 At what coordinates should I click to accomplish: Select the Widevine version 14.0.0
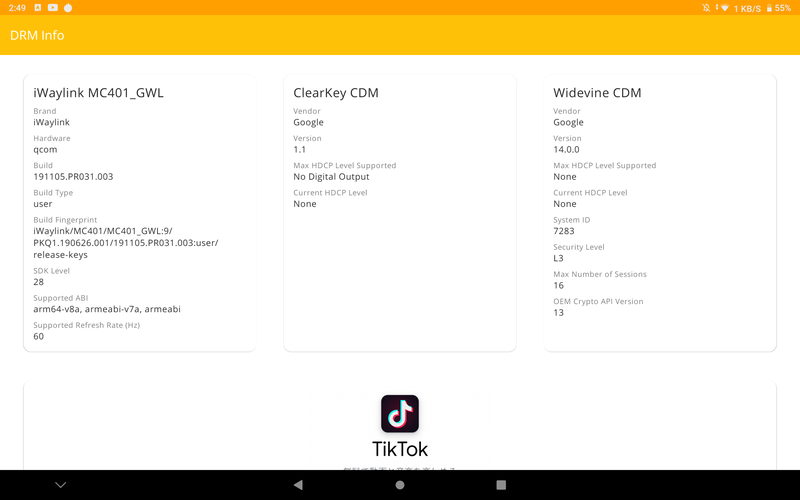click(566, 149)
